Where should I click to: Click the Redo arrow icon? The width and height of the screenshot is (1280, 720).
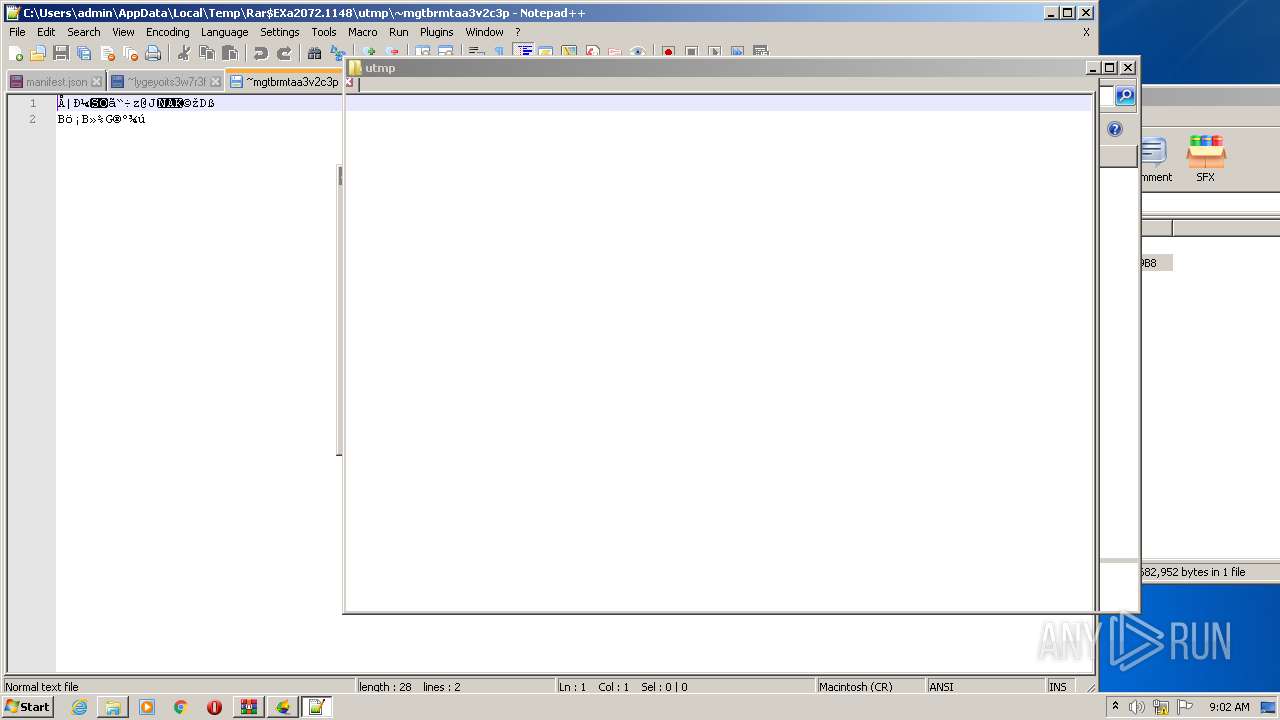283,53
